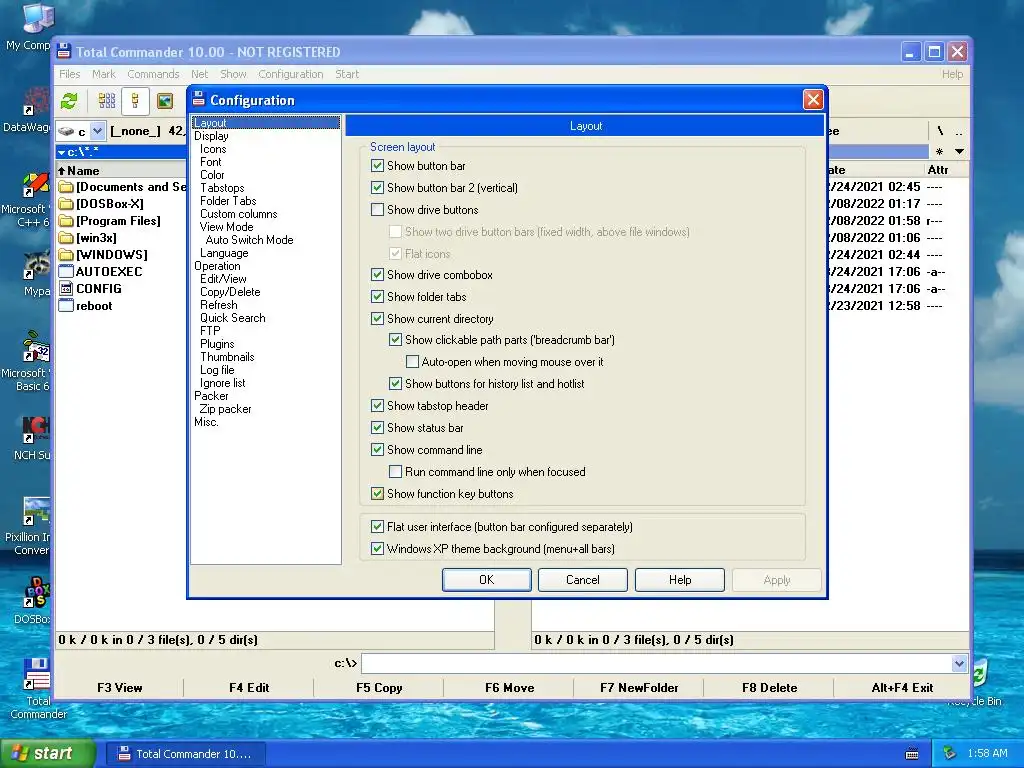This screenshot has height=768, width=1024.
Task: Click the Pixillion Image Converter desktop icon
Action: [37, 511]
